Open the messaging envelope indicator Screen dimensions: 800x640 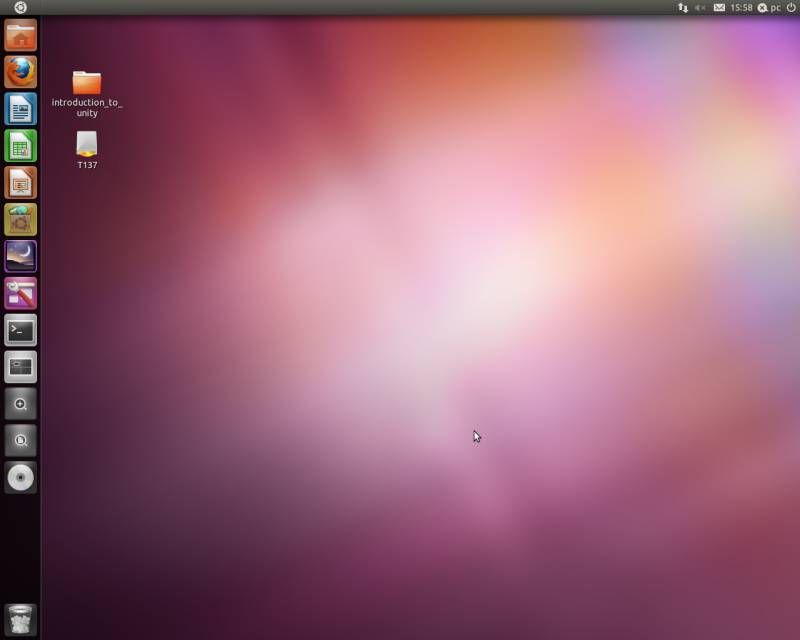[x=719, y=7]
